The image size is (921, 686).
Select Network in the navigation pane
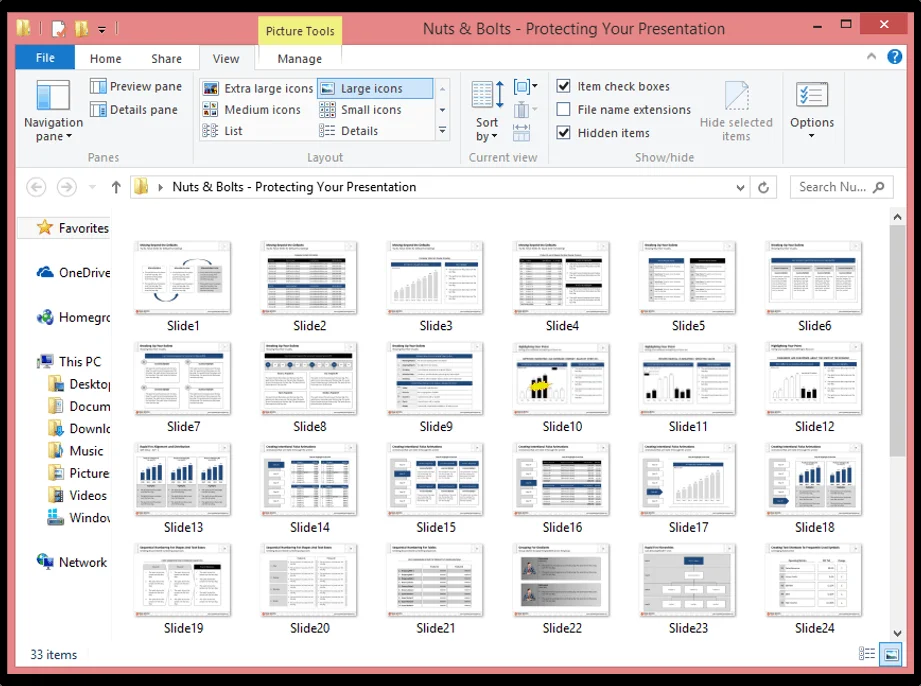click(71, 562)
